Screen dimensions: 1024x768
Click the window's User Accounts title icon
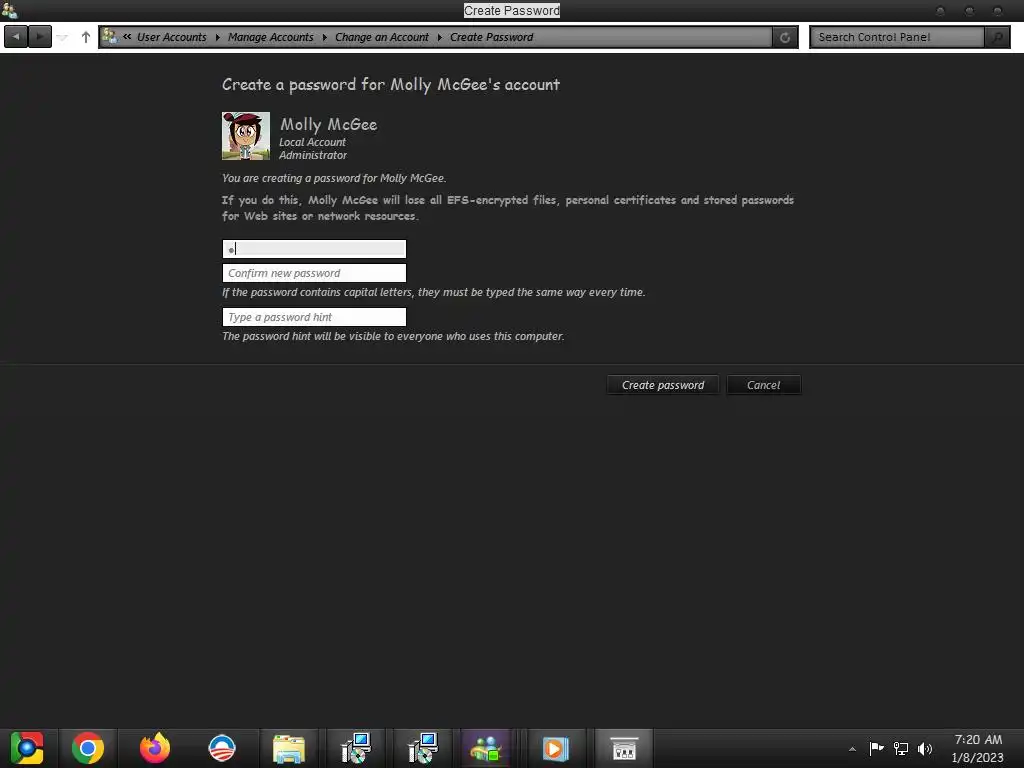tap(9, 10)
